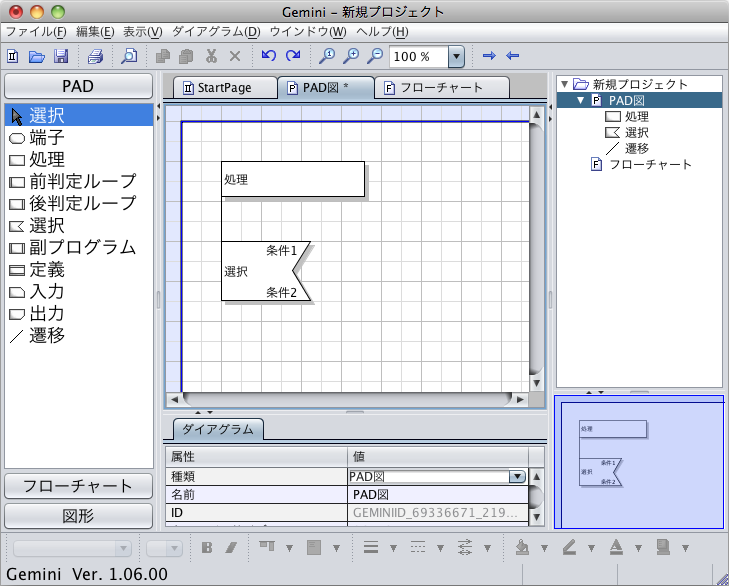
Task: Switch to the フローチャート tab
Action: click(442, 87)
